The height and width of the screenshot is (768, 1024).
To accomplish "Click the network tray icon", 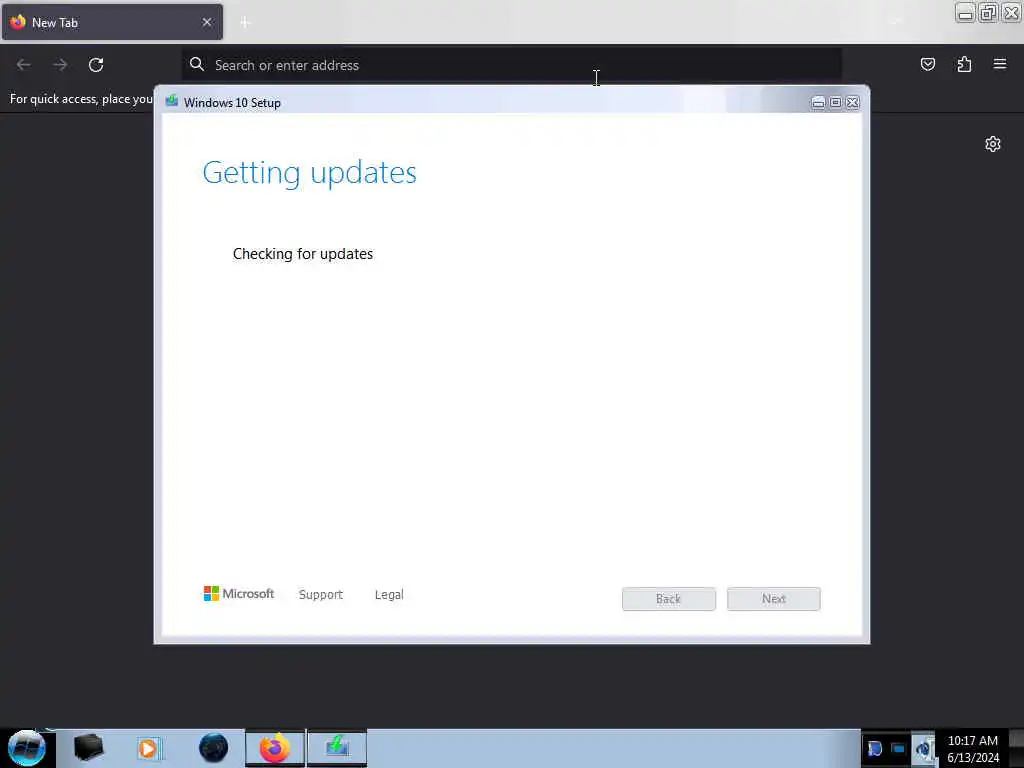I will (898, 748).
